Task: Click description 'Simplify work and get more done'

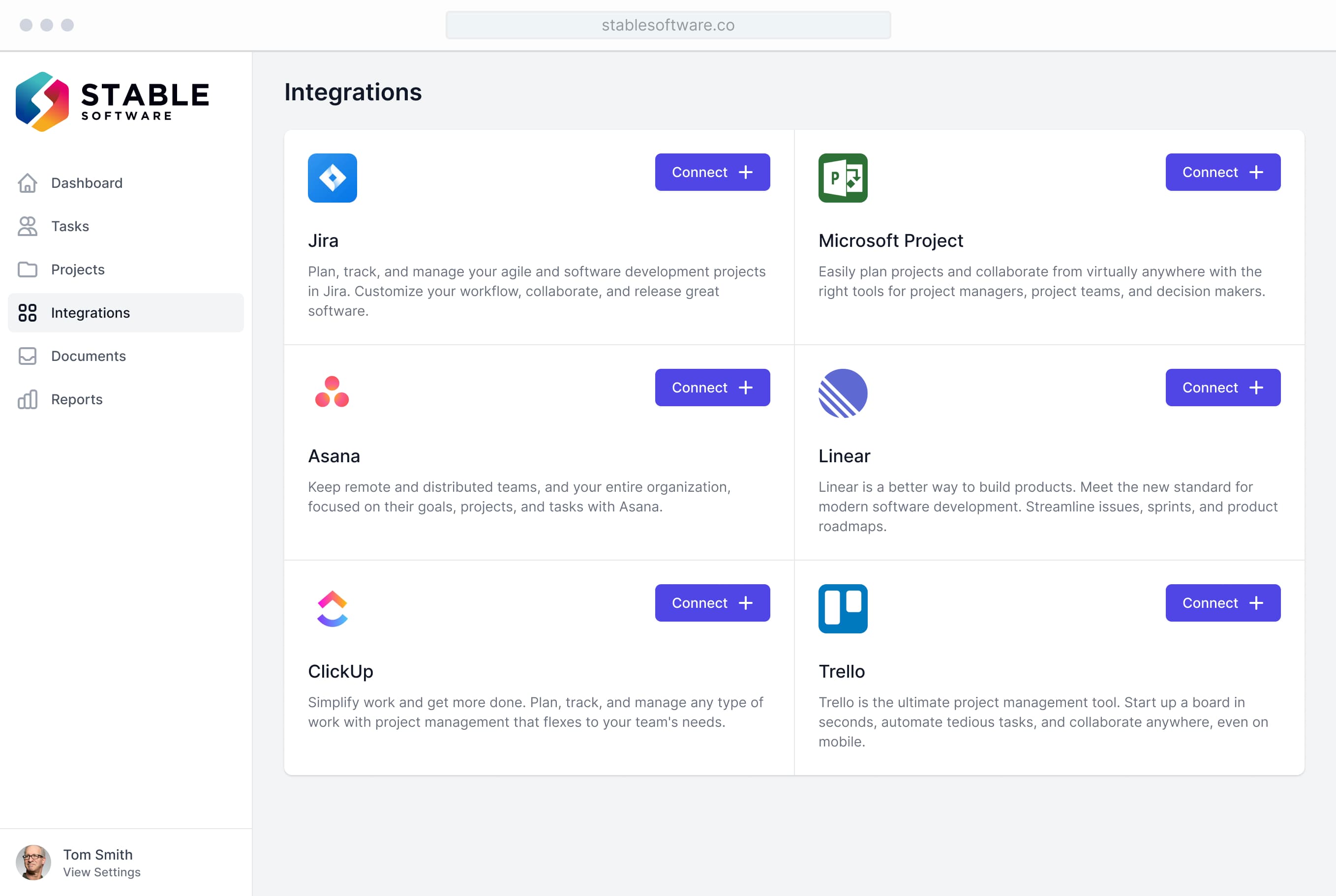Action: tap(535, 712)
